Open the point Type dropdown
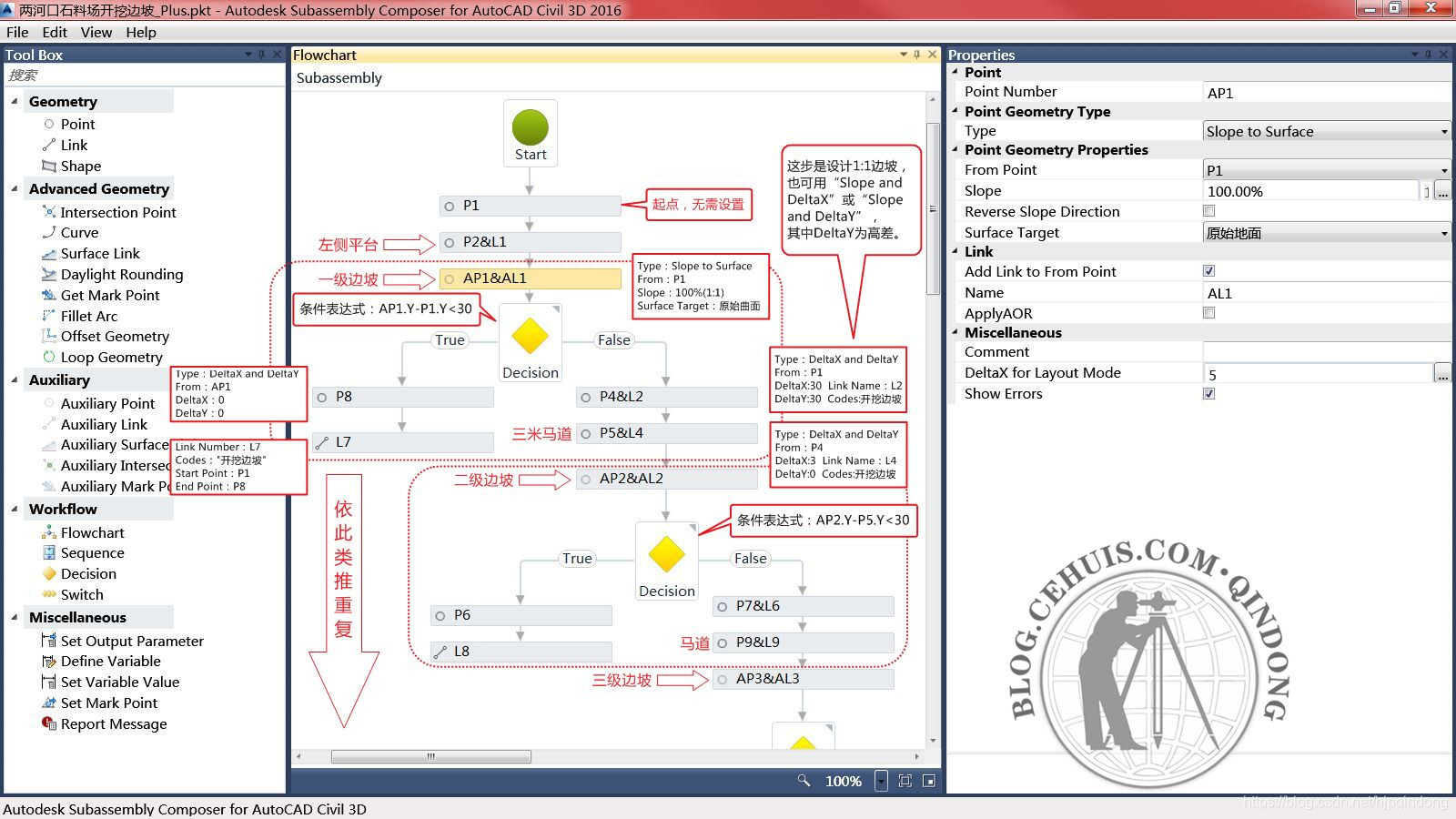 click(1327, 131)
